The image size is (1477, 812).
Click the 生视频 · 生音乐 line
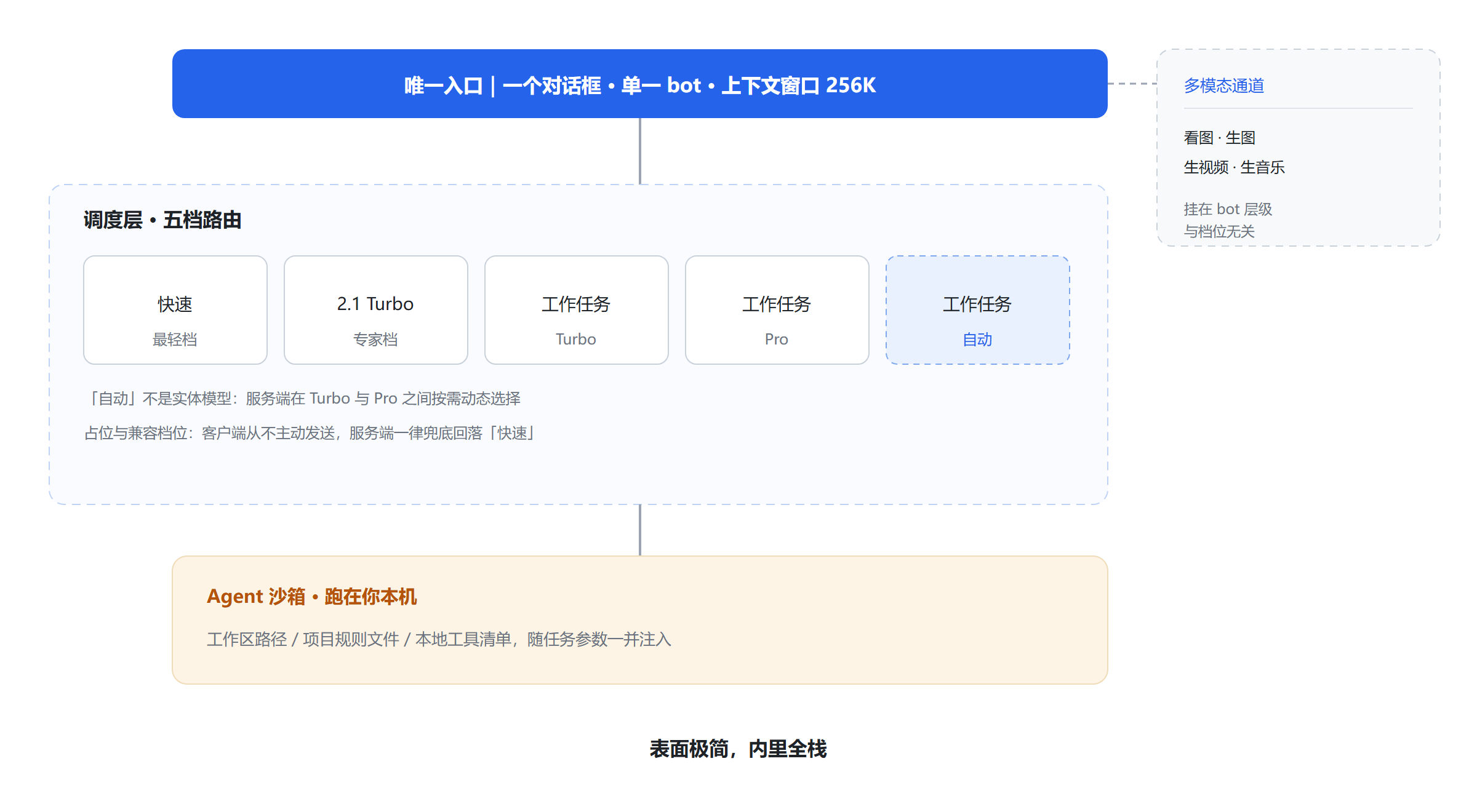point(1235,167)
